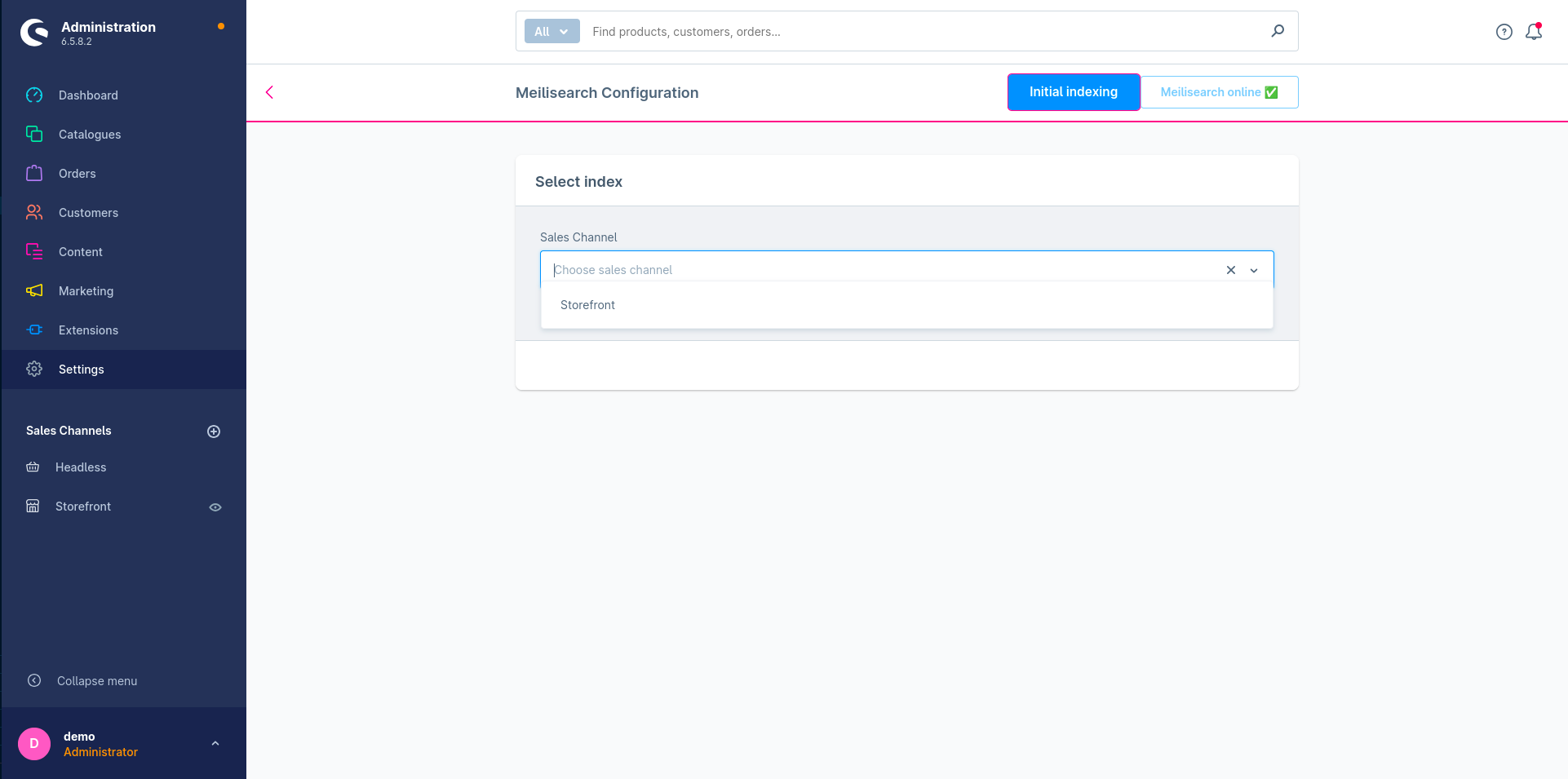Open the Customers people icon
The image size is (1568, 779).
click(x=34, y=212)
